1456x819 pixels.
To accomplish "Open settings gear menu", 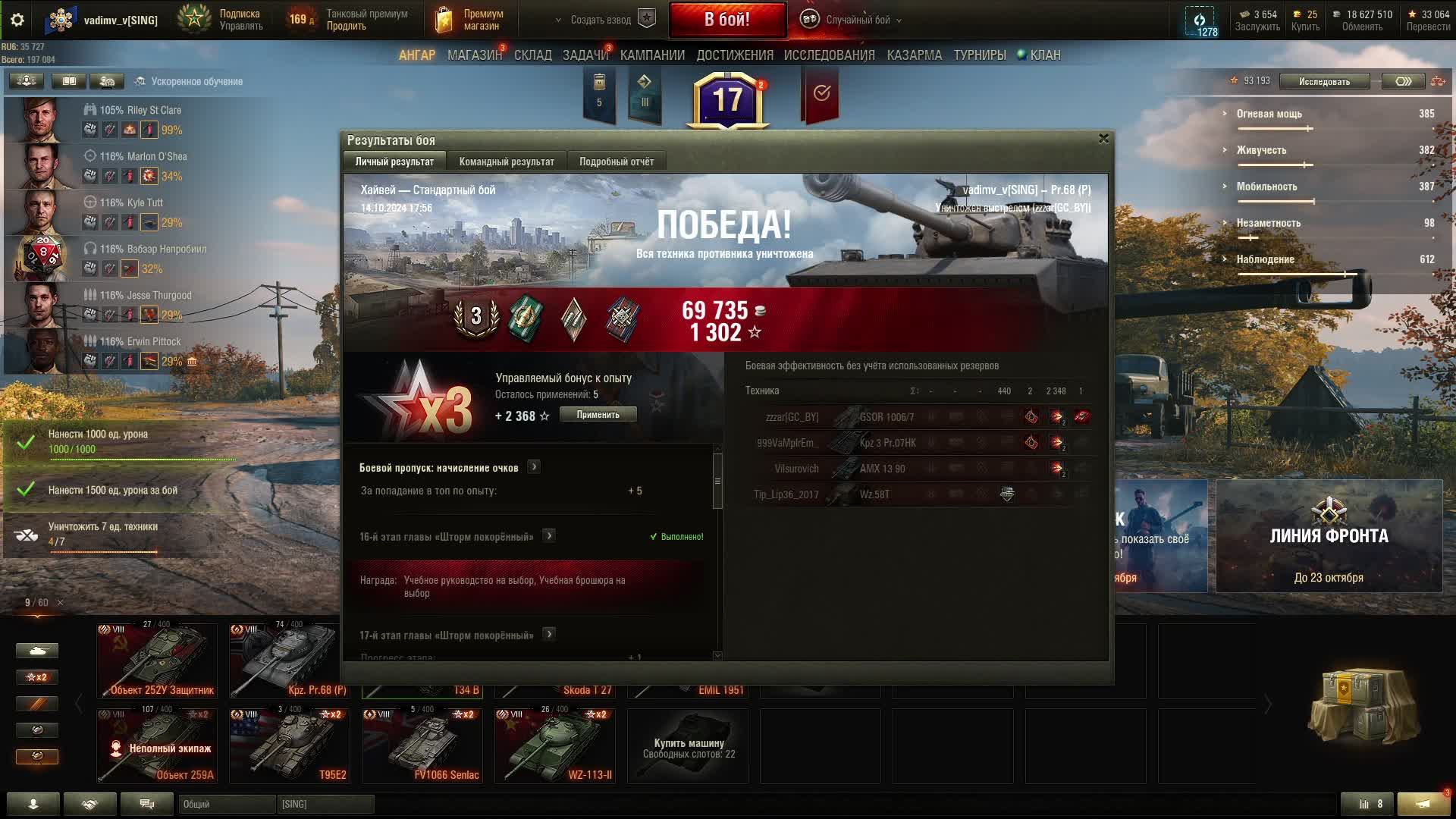I will click(17, 20).
